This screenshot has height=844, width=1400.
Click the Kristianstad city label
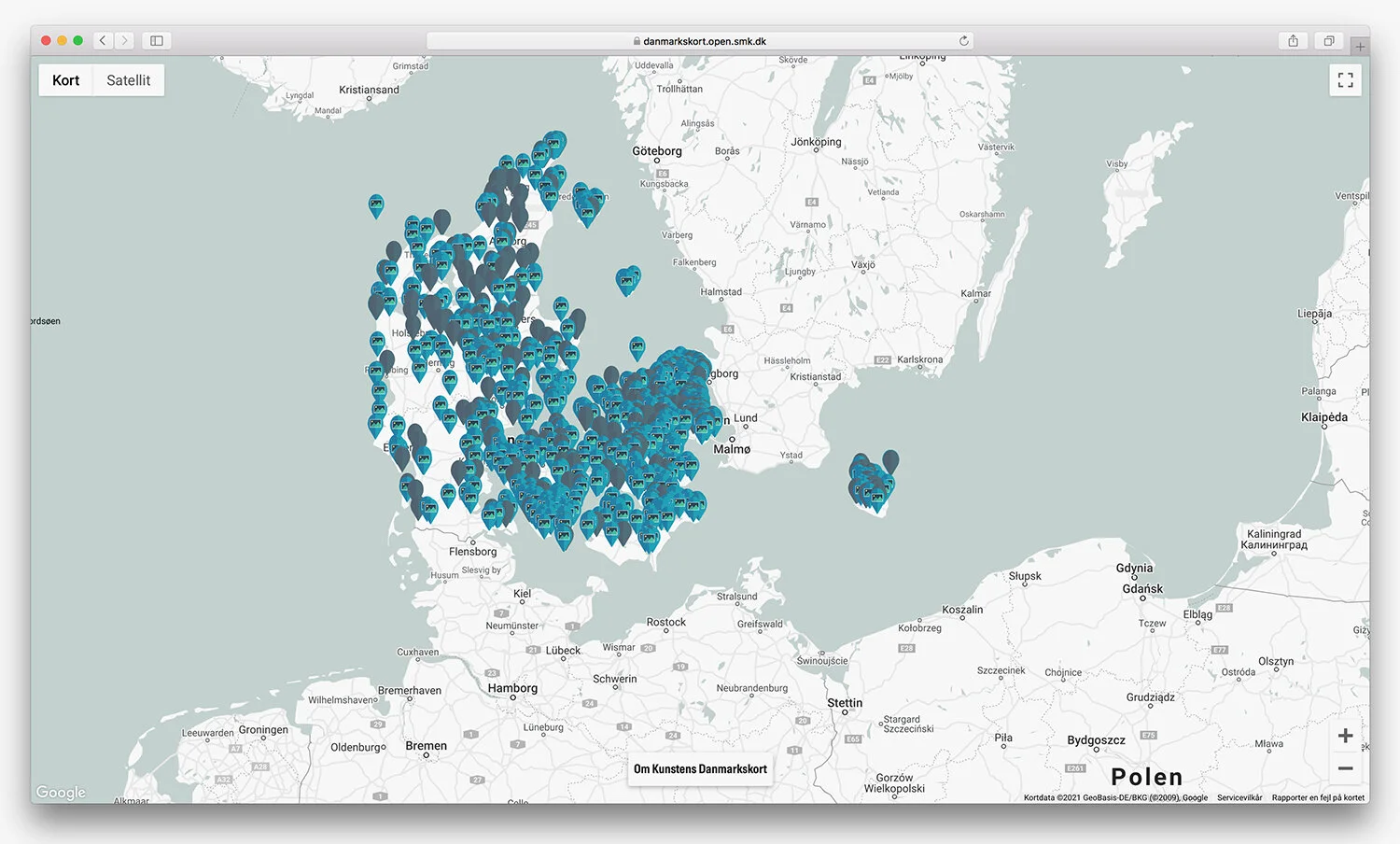(815, 377)
